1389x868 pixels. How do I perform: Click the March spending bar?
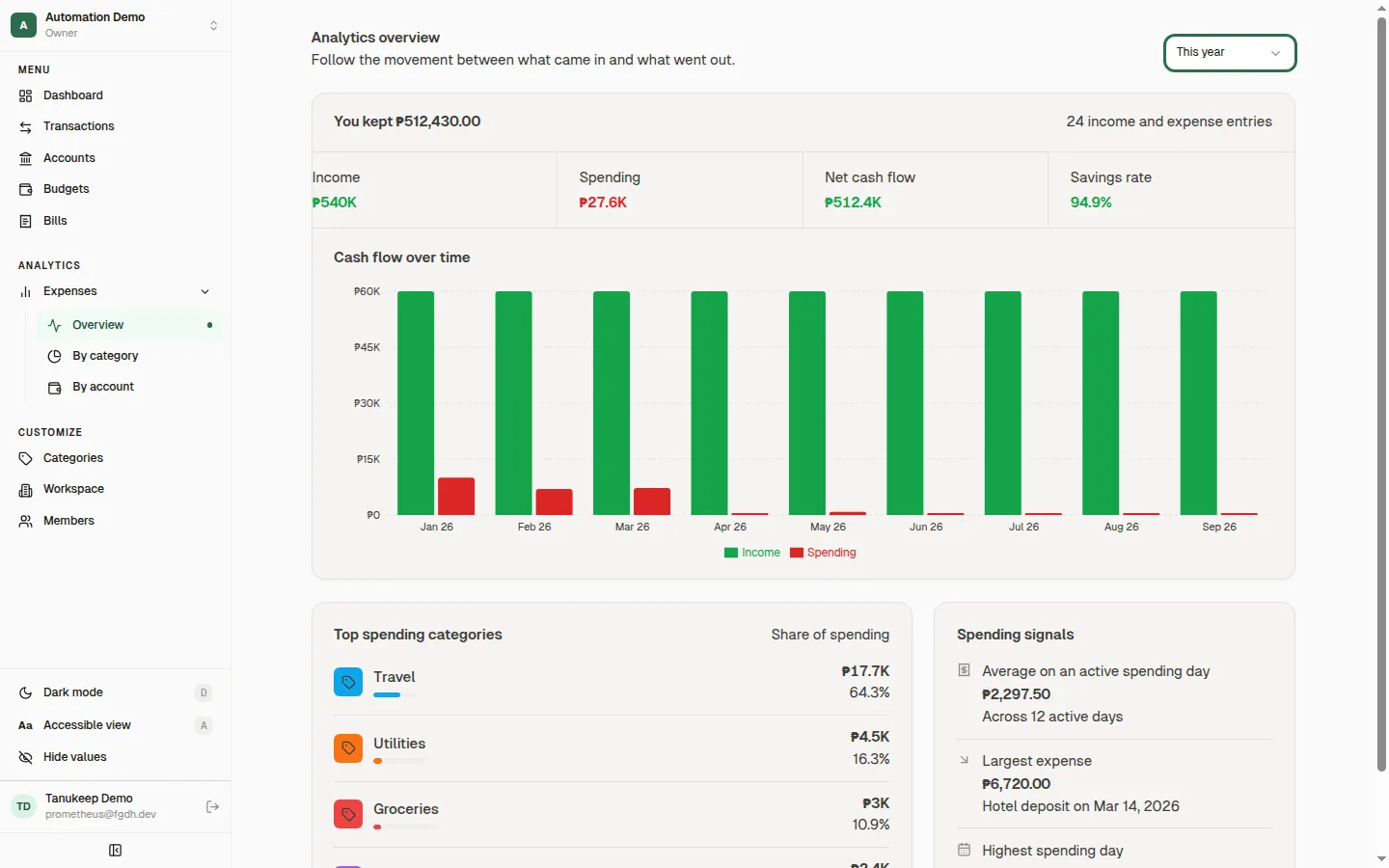click(652, 502)
